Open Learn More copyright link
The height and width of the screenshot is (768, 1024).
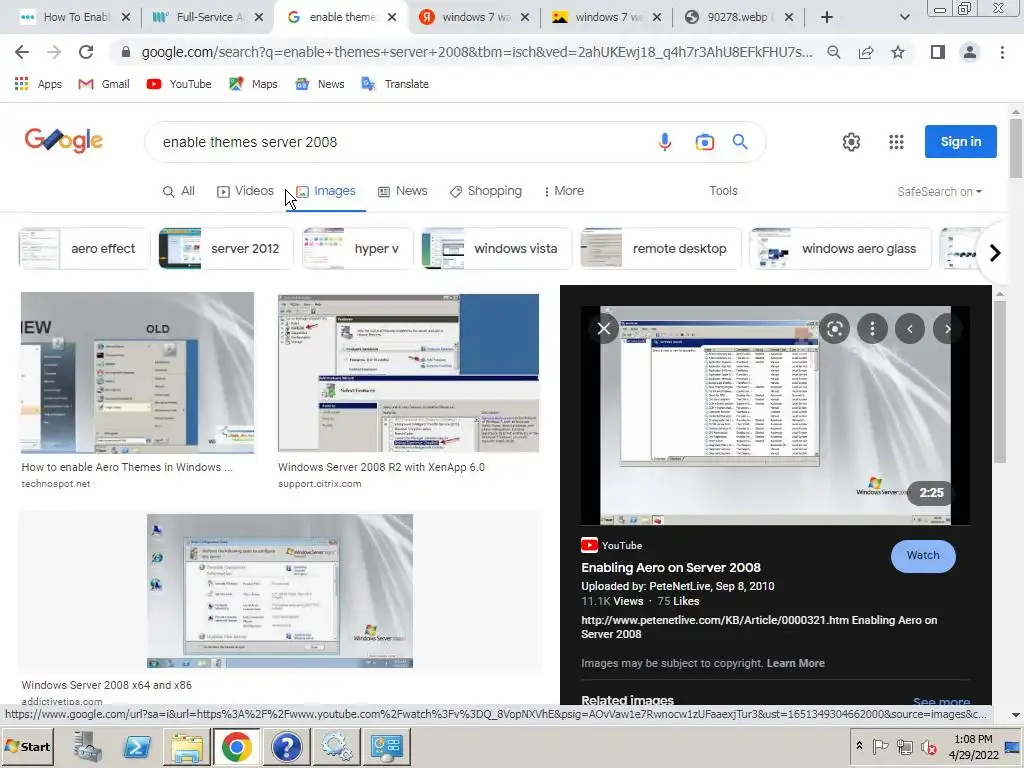795,664
